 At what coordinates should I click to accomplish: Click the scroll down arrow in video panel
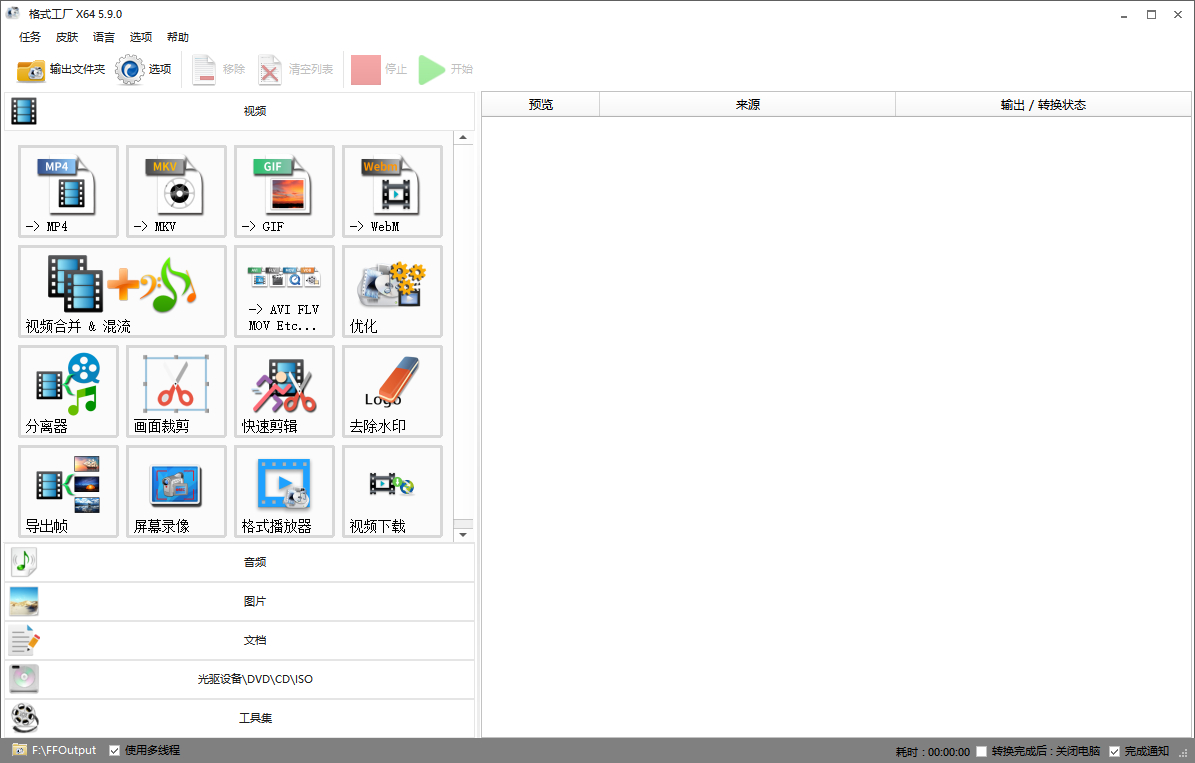(x=463, y=535)
